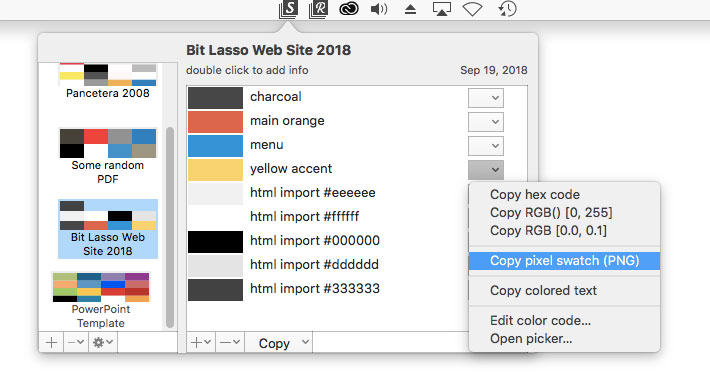Click the charcoal color swatch

[x=216, y=98]
